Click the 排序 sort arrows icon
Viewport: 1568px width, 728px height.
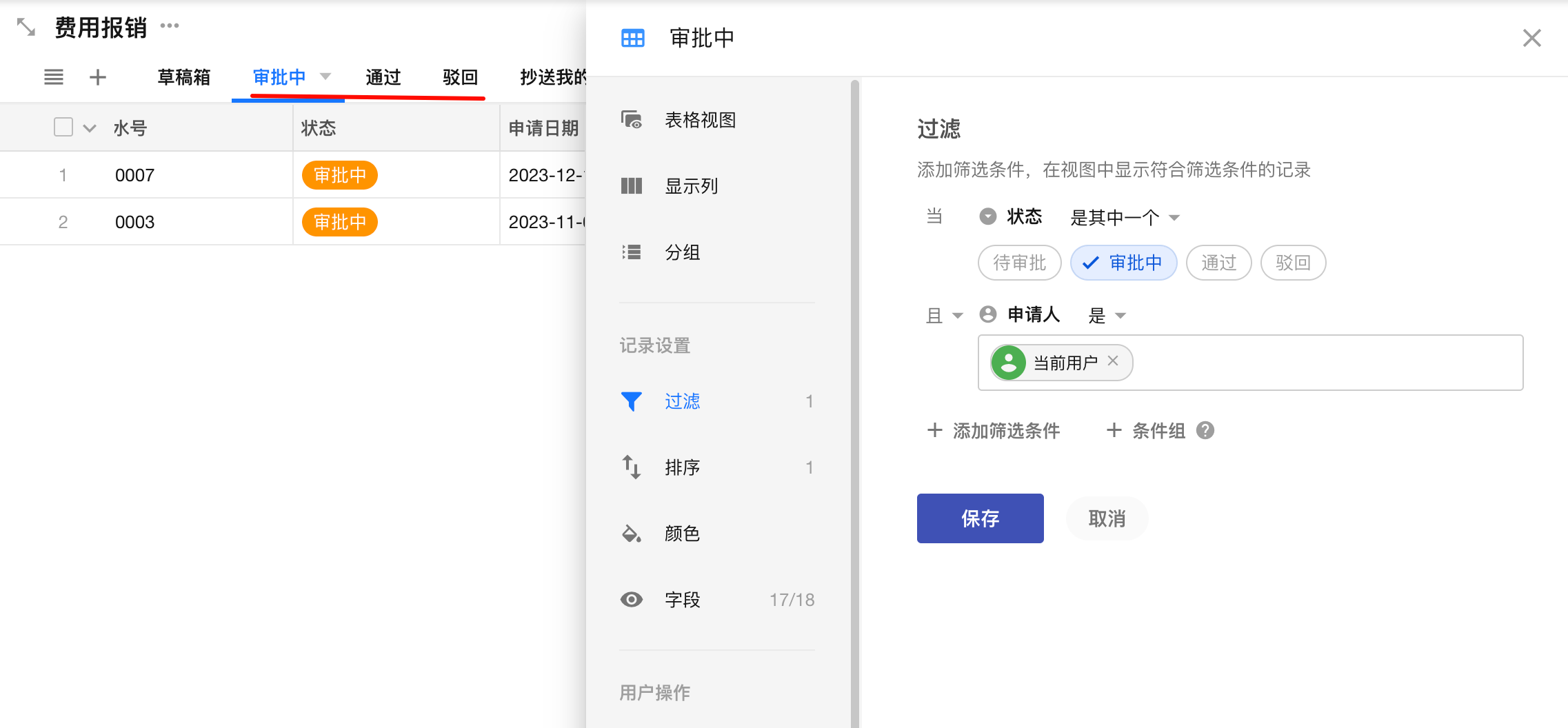click(x=632, y=467)
